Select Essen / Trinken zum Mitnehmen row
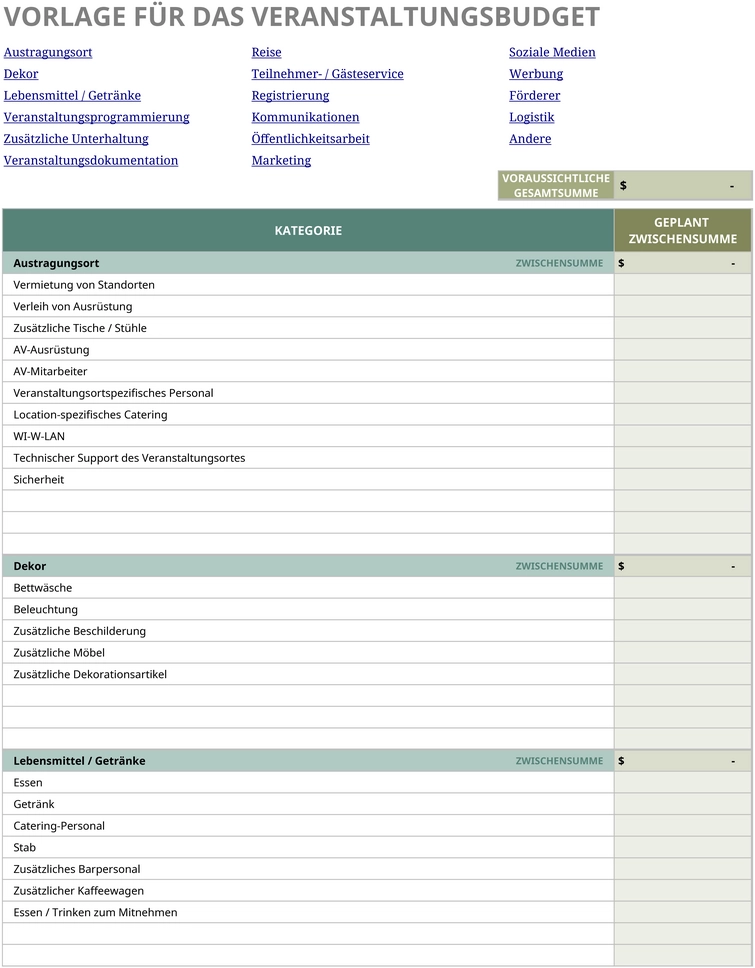This screenshot has width=755, height=968. 308,912
